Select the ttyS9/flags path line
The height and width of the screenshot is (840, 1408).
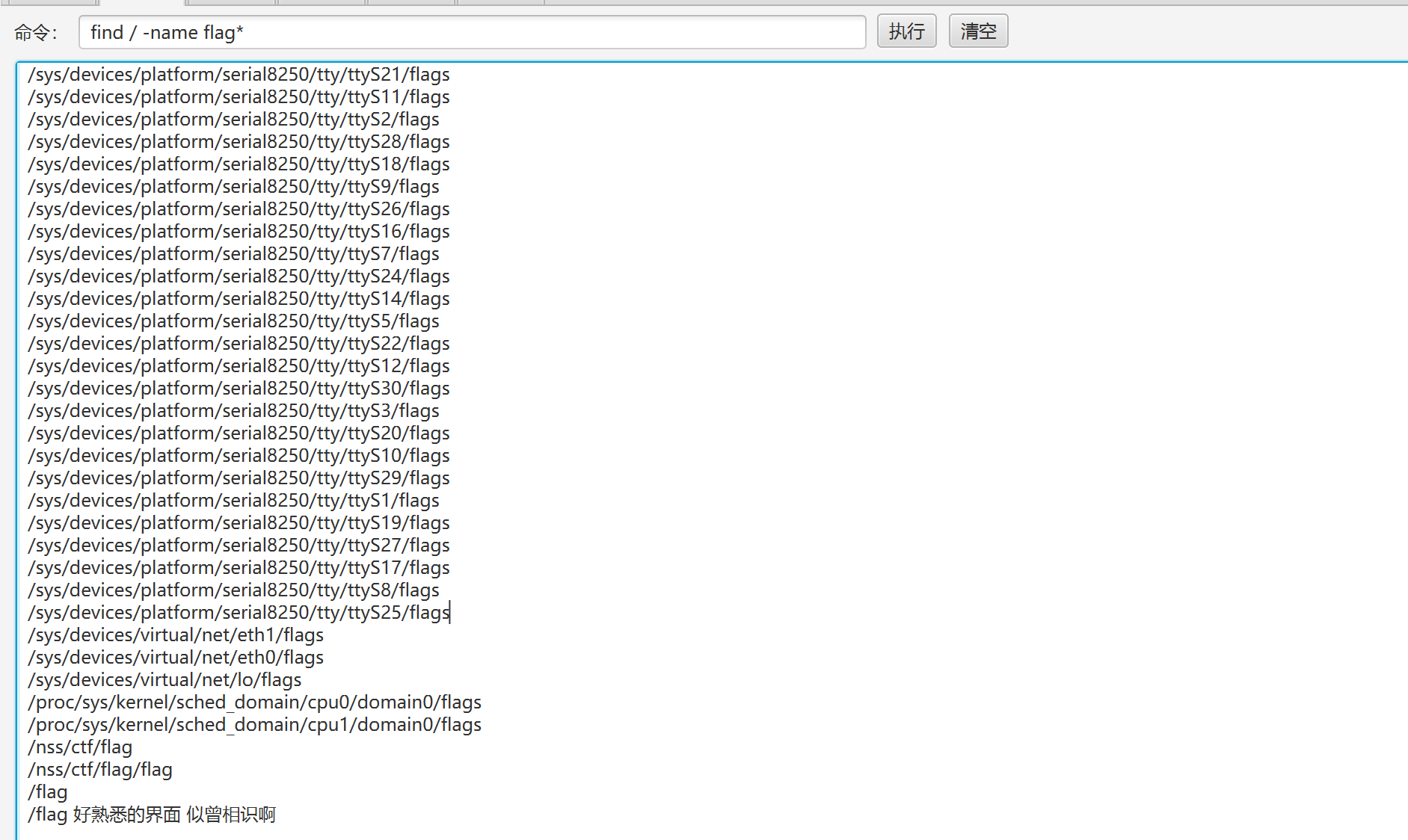233,187
